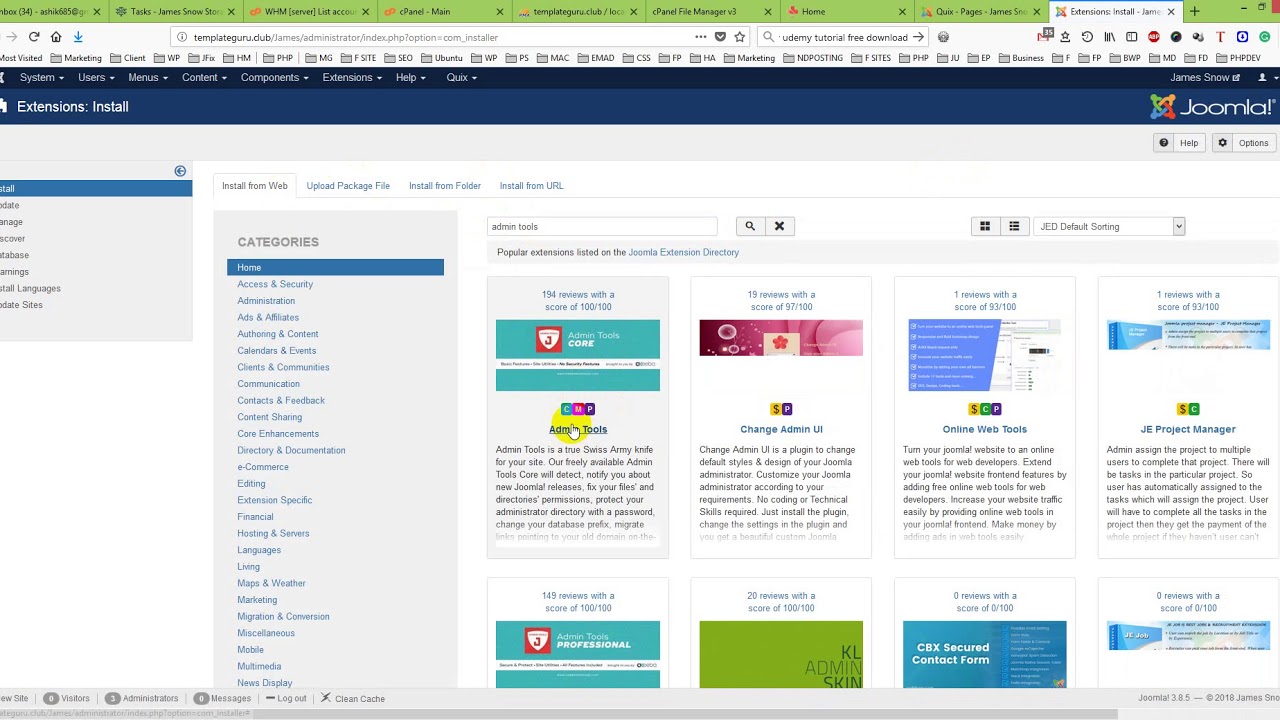Open the Content menu

204,77
